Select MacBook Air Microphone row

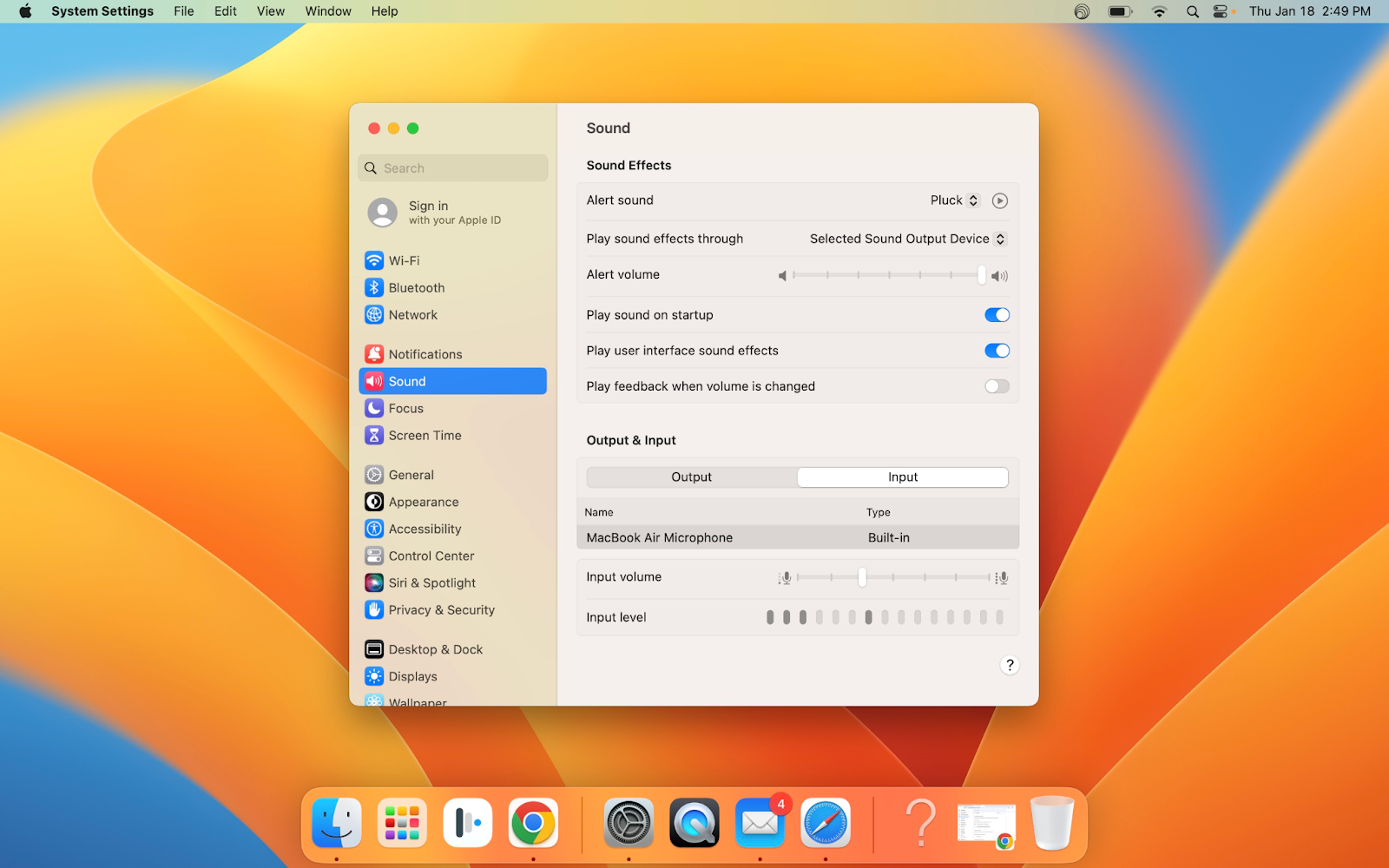tap(798, 537)
